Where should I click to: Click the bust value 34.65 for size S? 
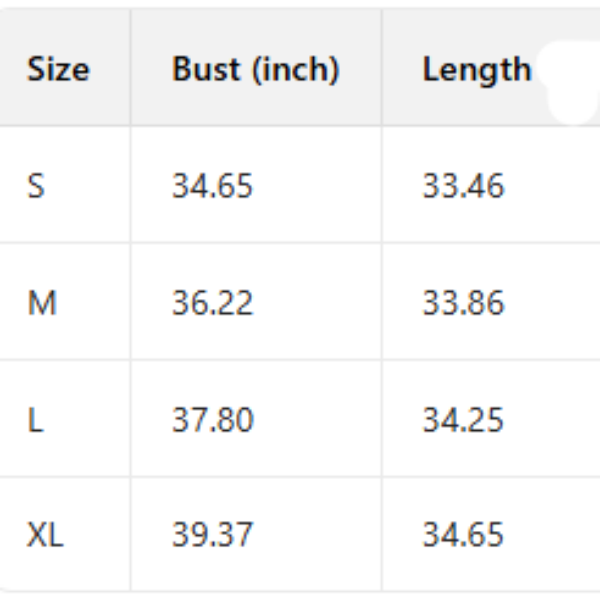pyautogui.click(x=212, y=186)
